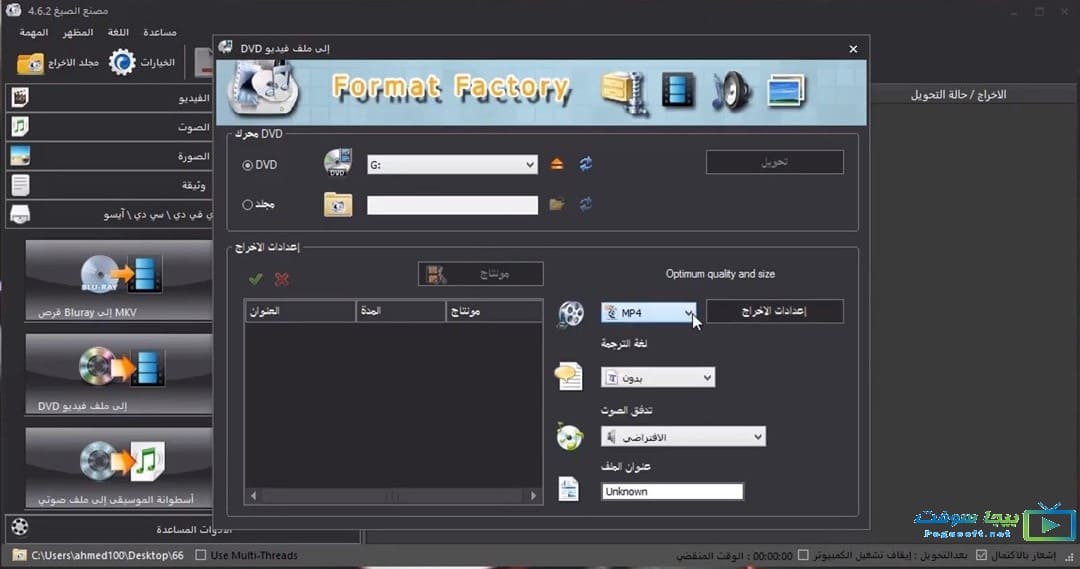This screenshot has width=1080, height=569.
Task: Click the file title Unknown field
Action: coord(672,492)
